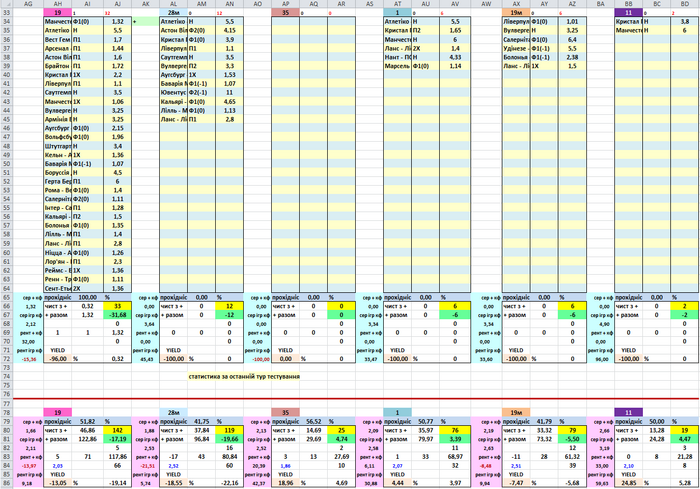
Task: Click the 'Арсенал' cell
Action: [x=58, y=48]
